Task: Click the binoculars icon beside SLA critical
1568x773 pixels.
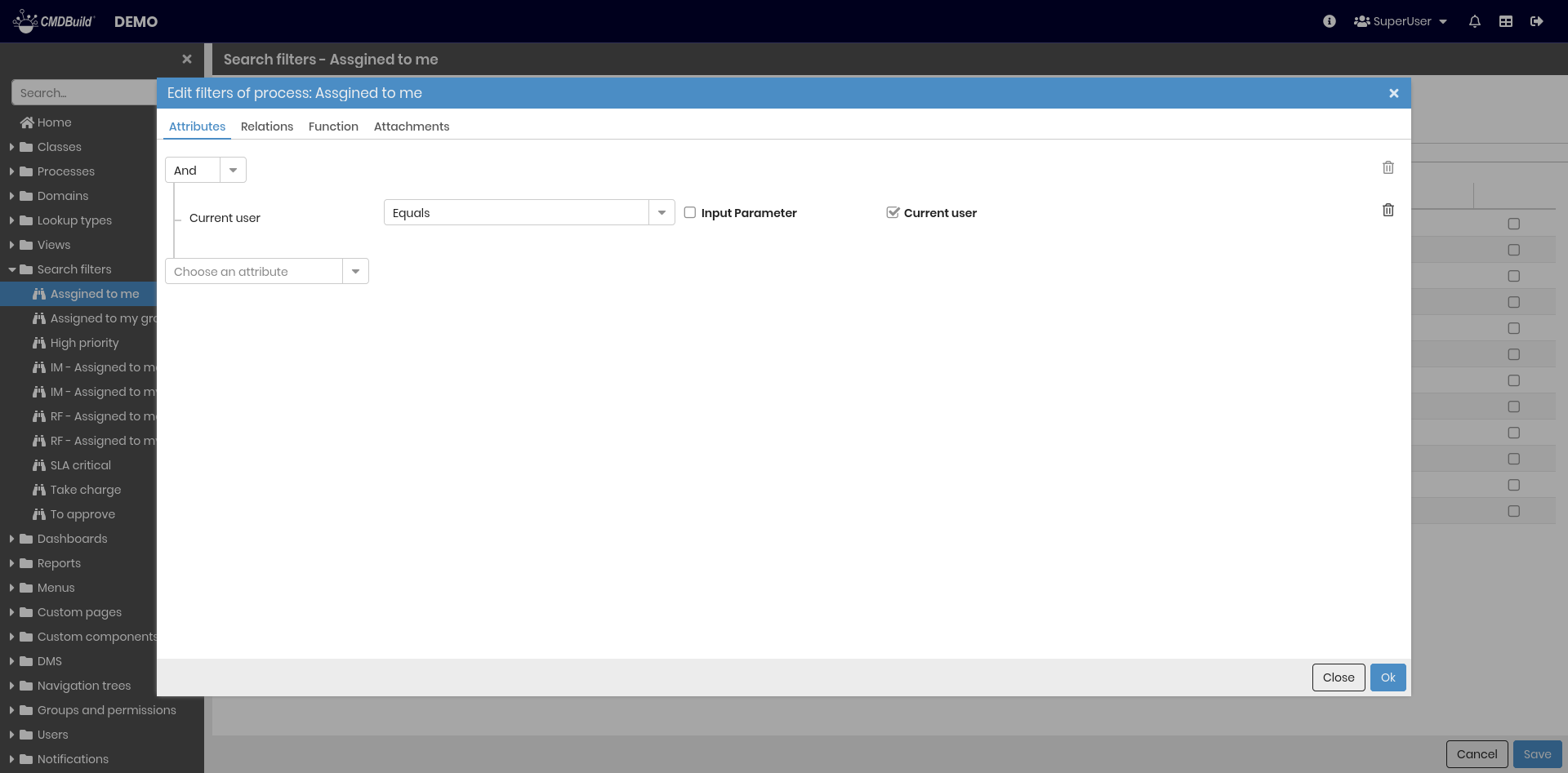Action: [x=40, y=465]
